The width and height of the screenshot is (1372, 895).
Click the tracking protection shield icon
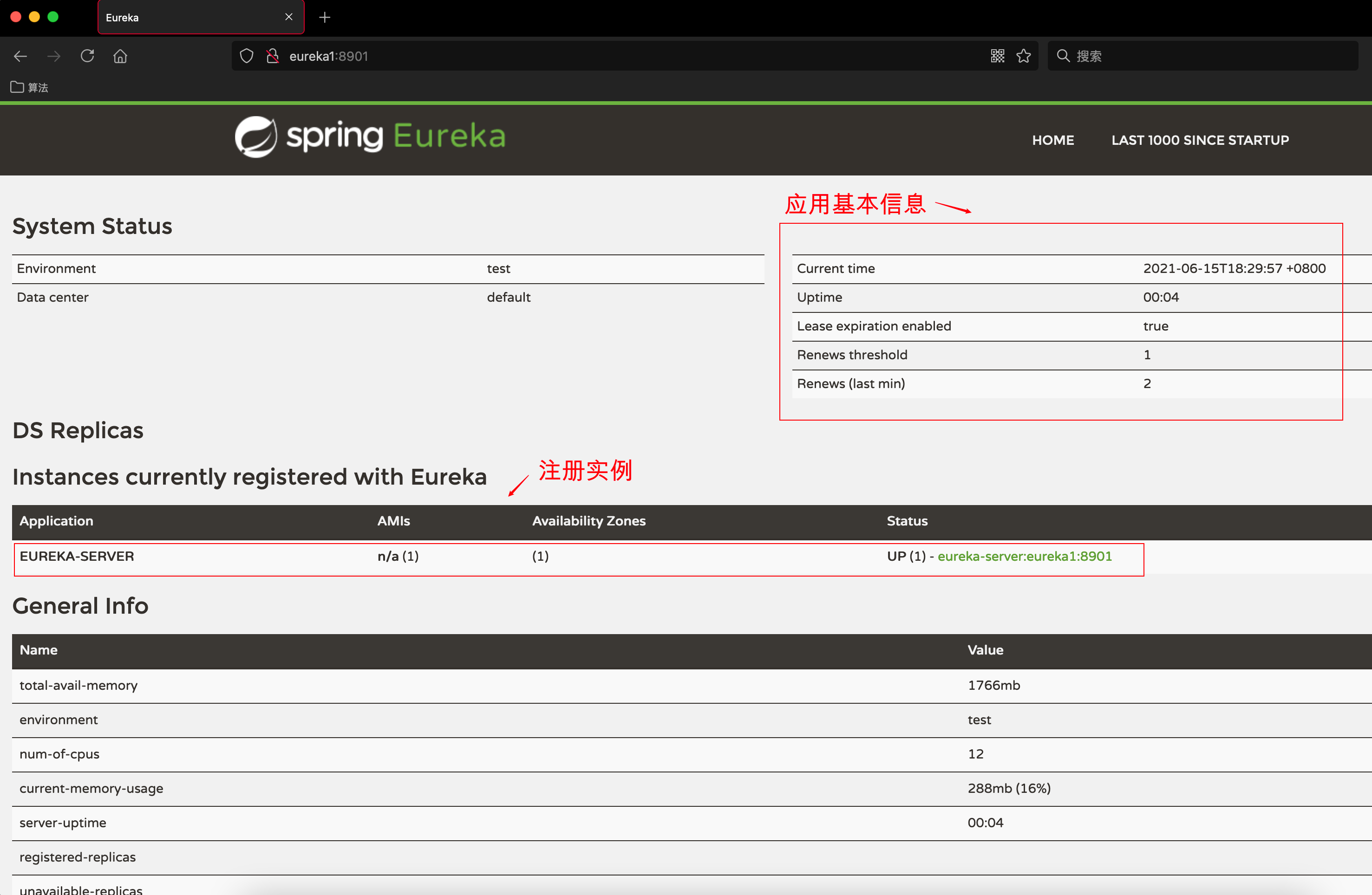coord(247,56)
